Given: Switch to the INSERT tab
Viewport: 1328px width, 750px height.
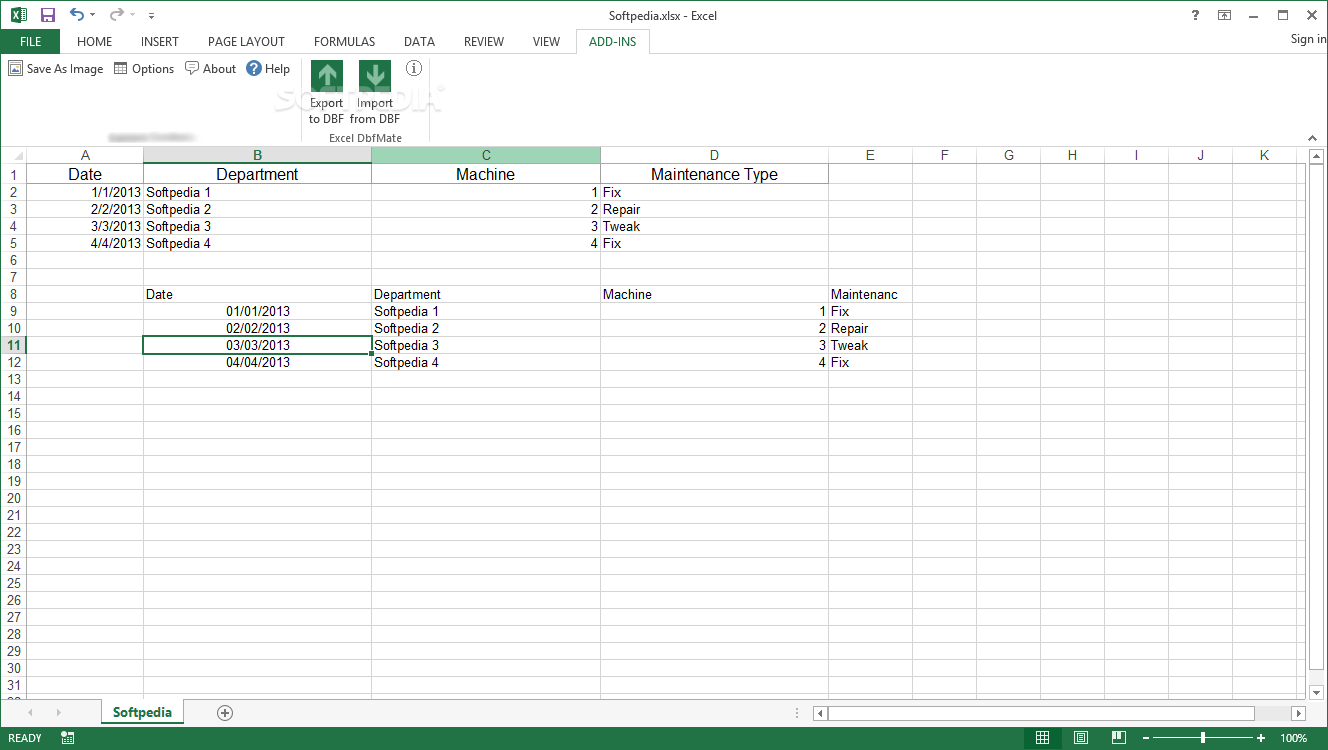Looking at the screenshot, I should (160, 42).
